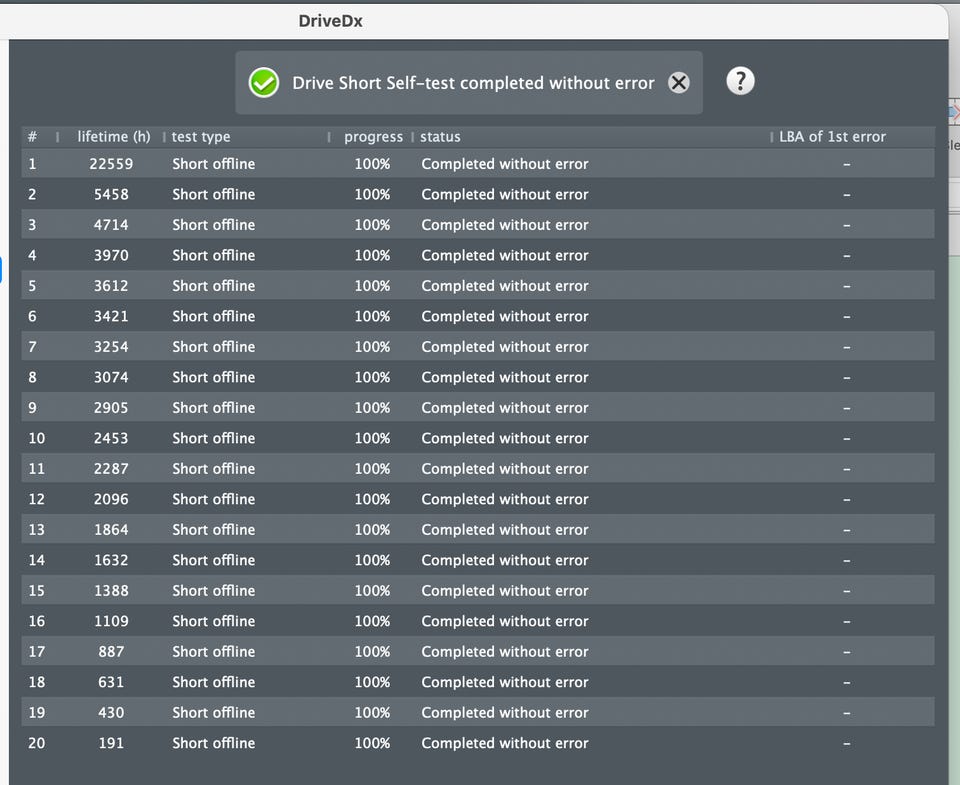Click 'Short offline' in the 5458 row
The height and width of the screenshot is (785, 960).
[x=214, y=195]
